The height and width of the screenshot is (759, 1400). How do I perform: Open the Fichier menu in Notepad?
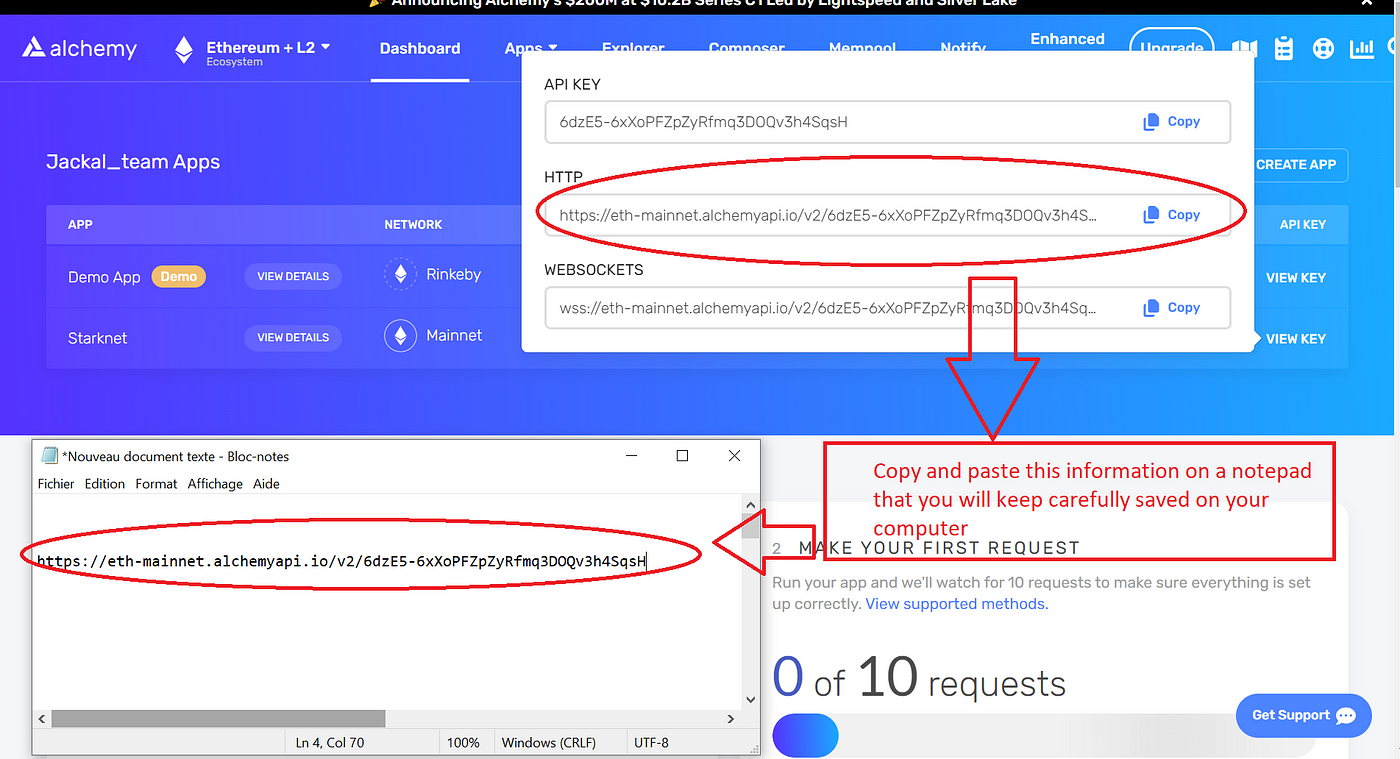click(56, 483)
